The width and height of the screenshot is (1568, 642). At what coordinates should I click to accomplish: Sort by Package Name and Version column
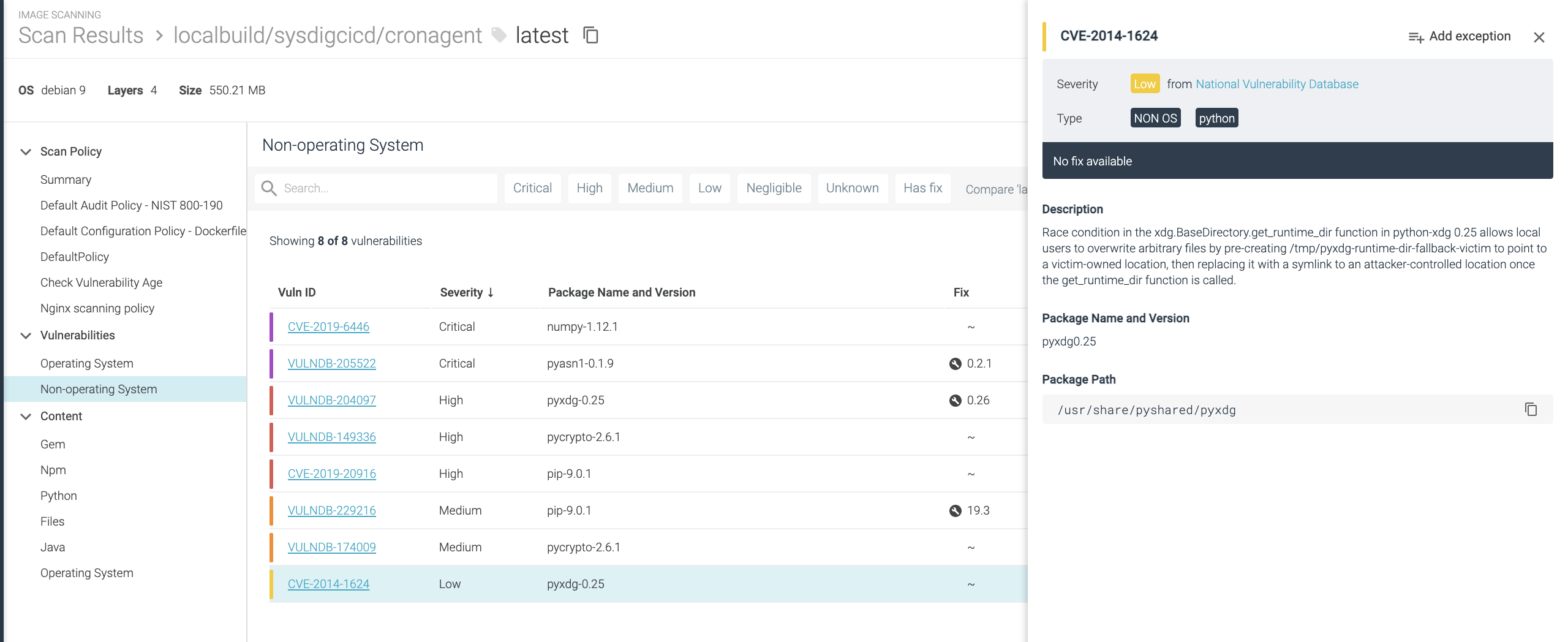tap(622, 292)
